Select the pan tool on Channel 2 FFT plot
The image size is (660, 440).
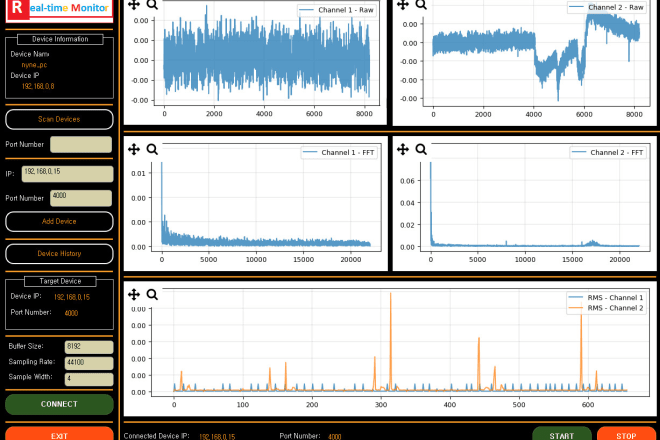[402, 149]
